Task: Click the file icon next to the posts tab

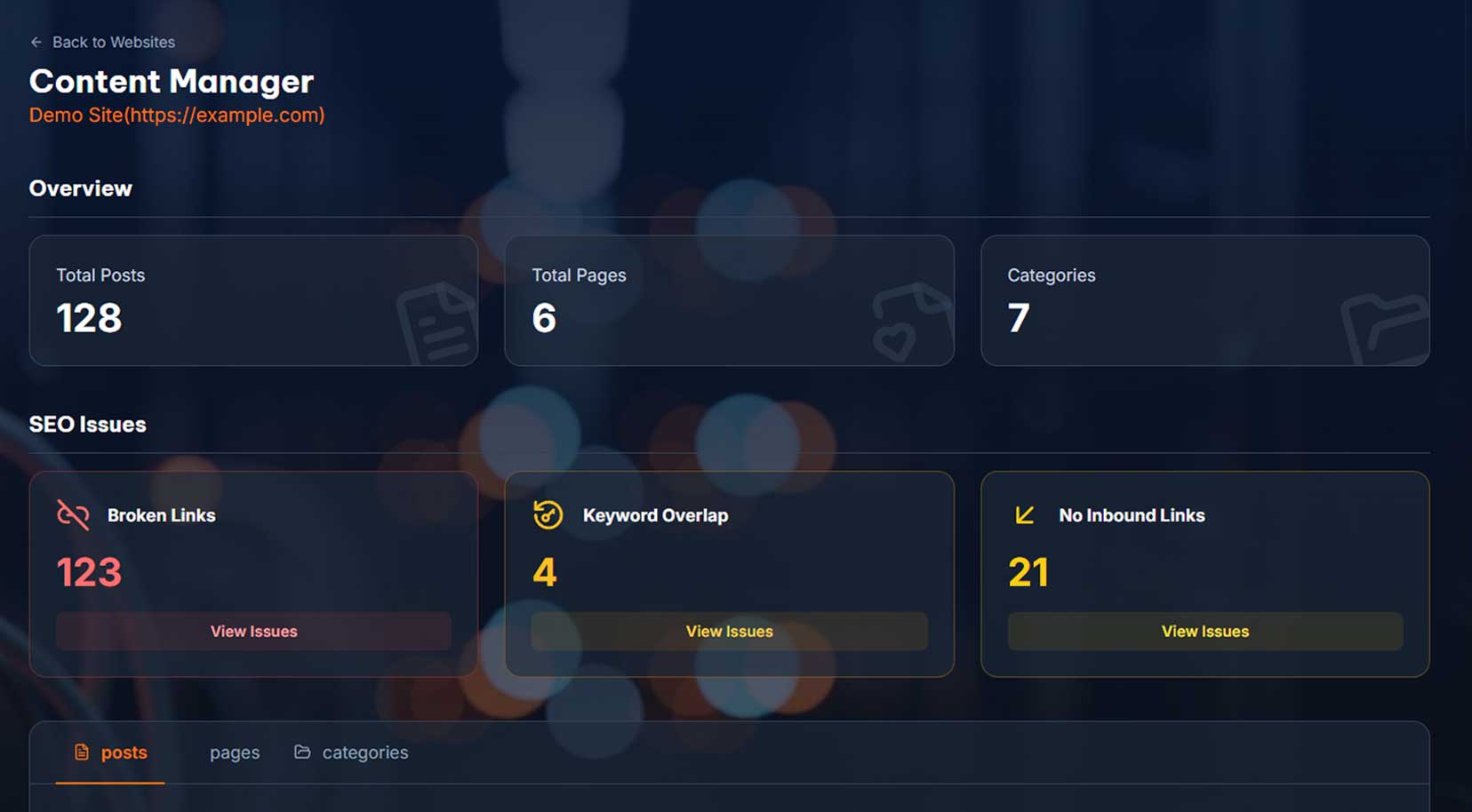Action: click(81, 752)
